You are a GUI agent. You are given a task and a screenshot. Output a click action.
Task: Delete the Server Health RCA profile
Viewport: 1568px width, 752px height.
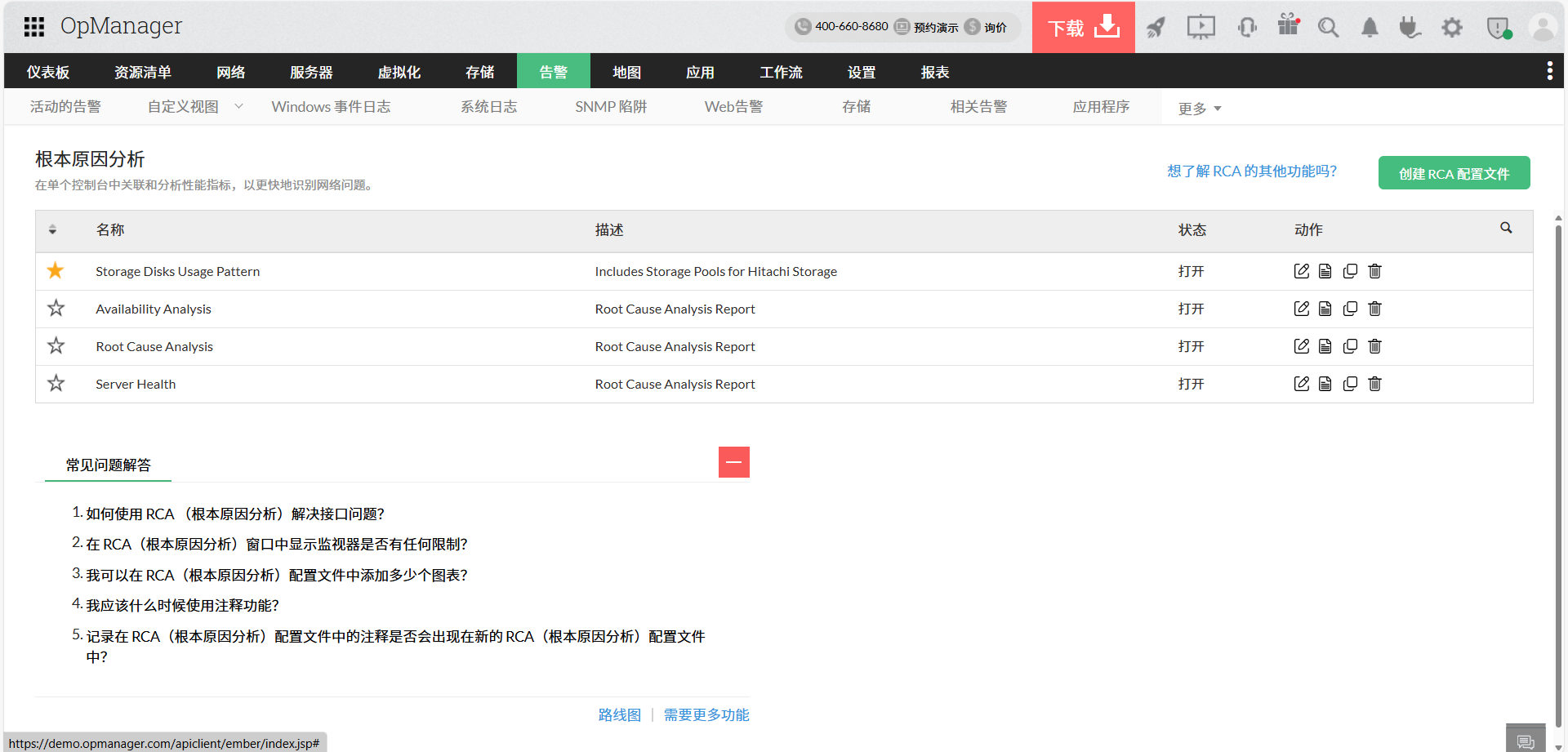click(1374, 384)
